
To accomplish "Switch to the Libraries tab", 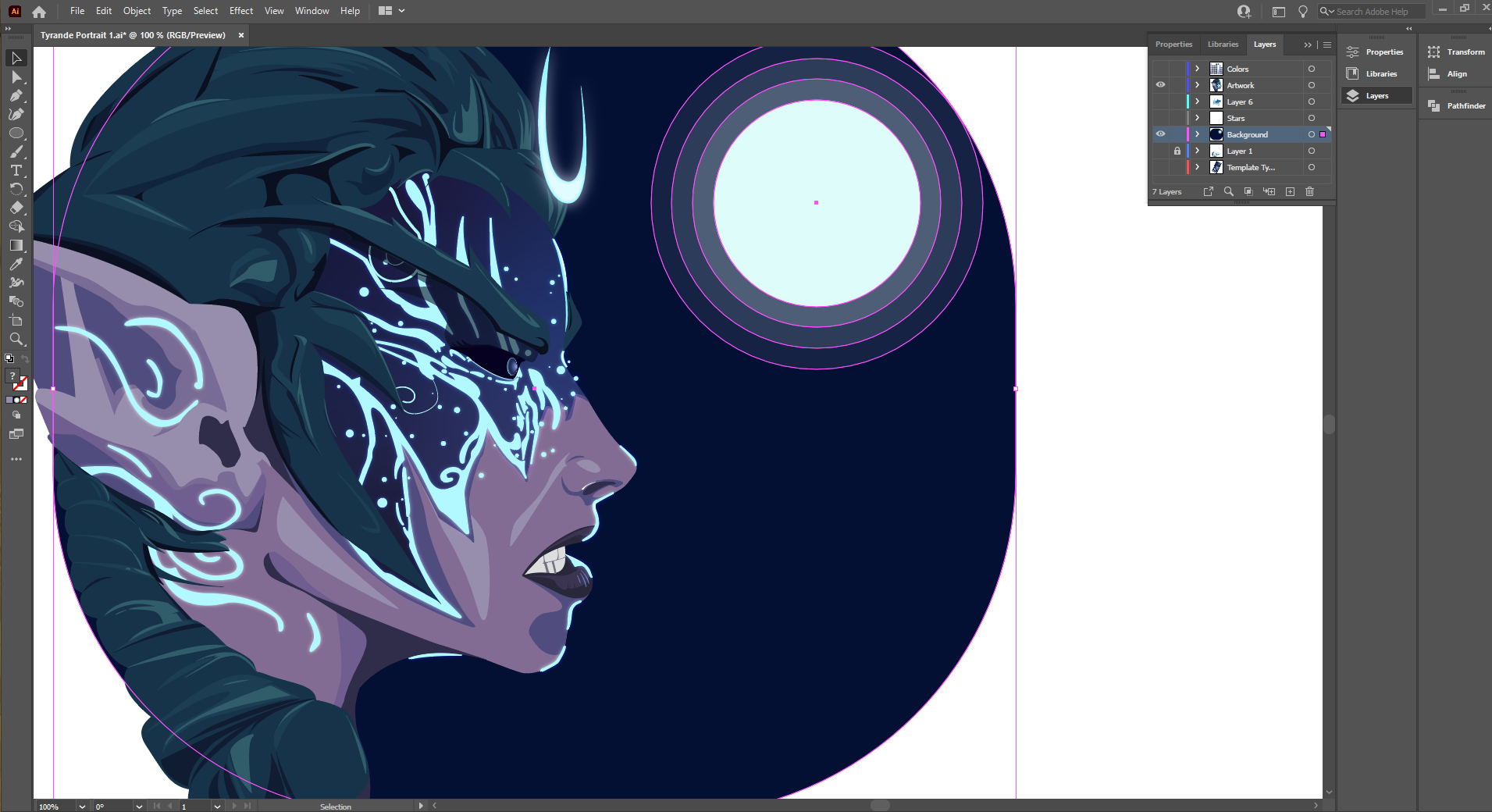I will [x=1223, y=45].
